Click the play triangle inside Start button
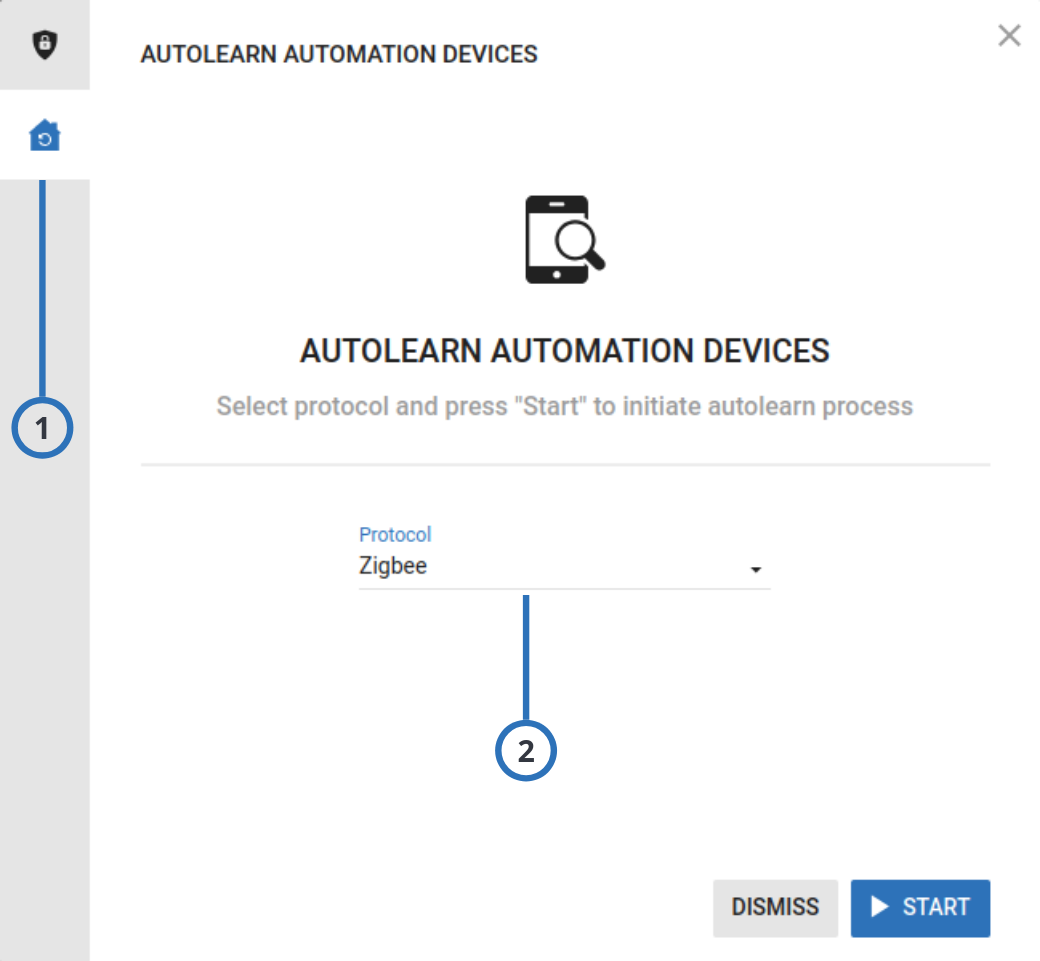The height and width of the screenshot is (961, 1040). coord(880,907)
